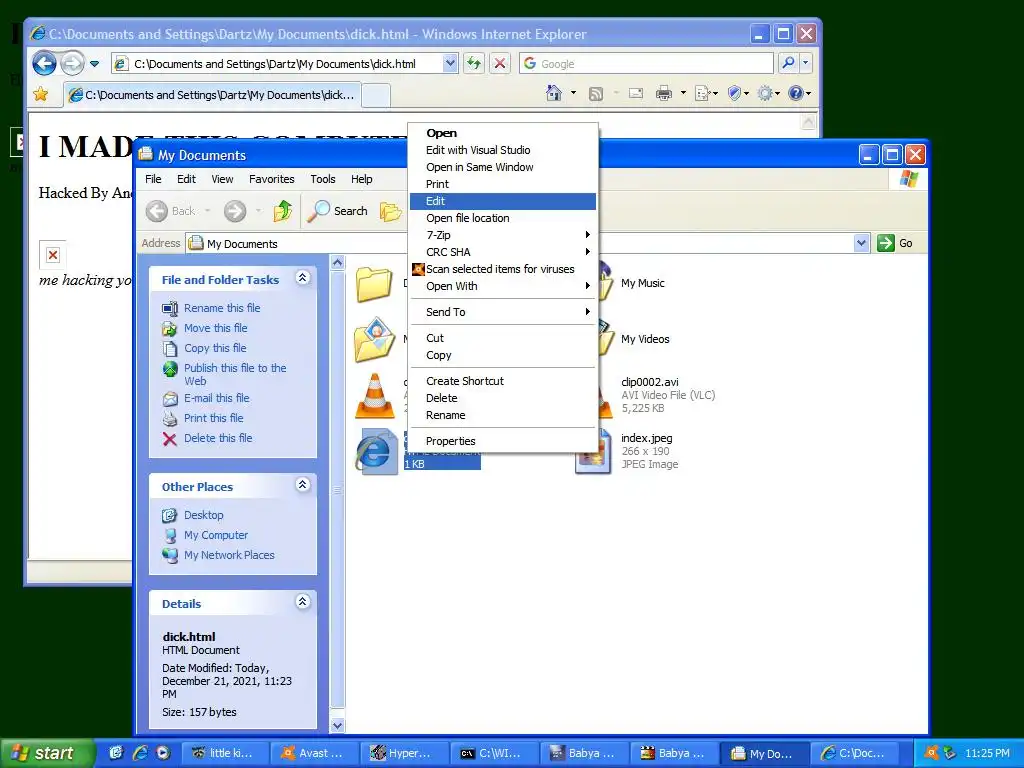
Task: Click the Rename this file link
Action: pyautogui.click(x=222, y=308)
